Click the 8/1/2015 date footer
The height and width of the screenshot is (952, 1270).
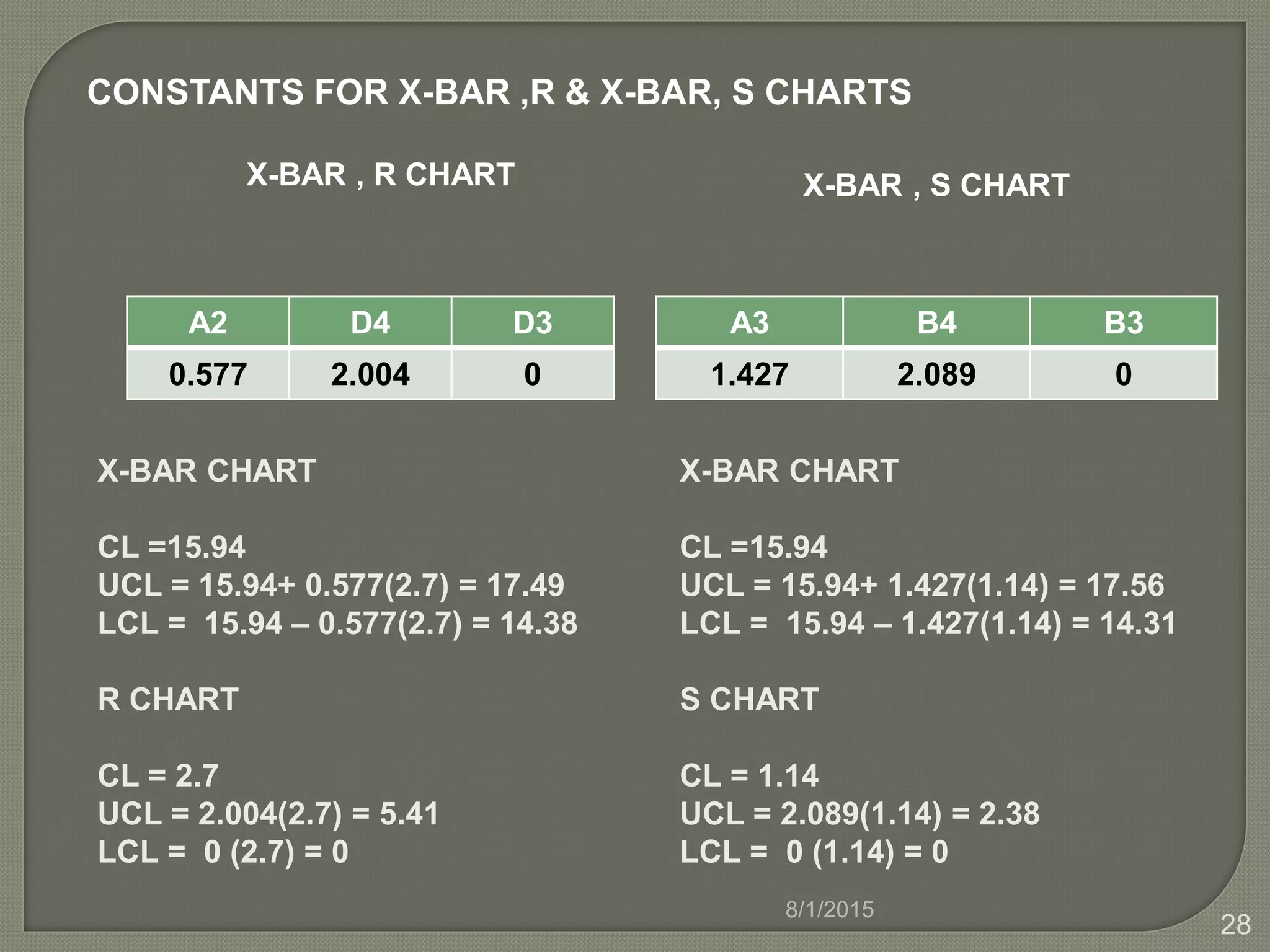point(829,910)
